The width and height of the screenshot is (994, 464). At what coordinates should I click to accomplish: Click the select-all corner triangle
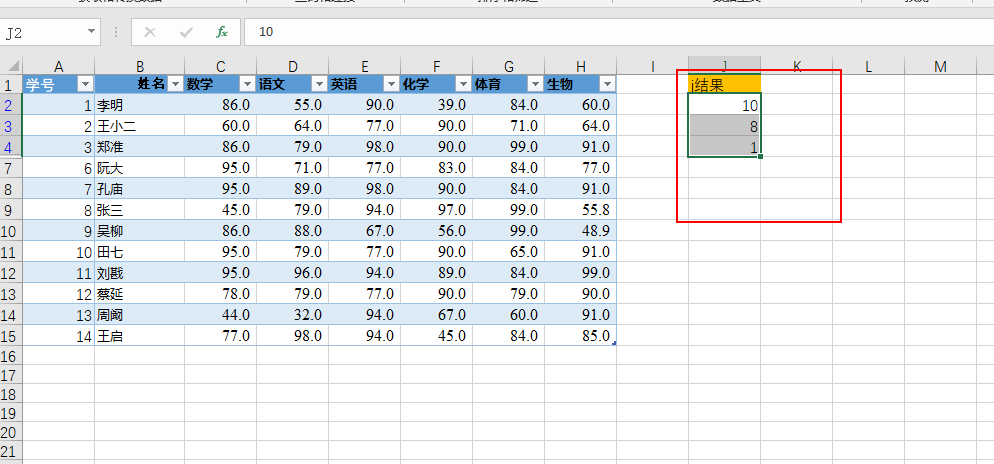[12, 65]
